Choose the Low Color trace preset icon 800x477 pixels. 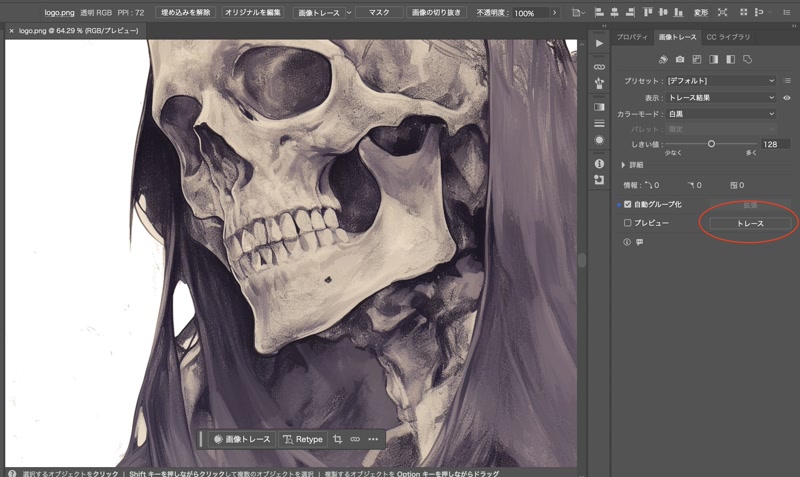(x=696, y=60)
